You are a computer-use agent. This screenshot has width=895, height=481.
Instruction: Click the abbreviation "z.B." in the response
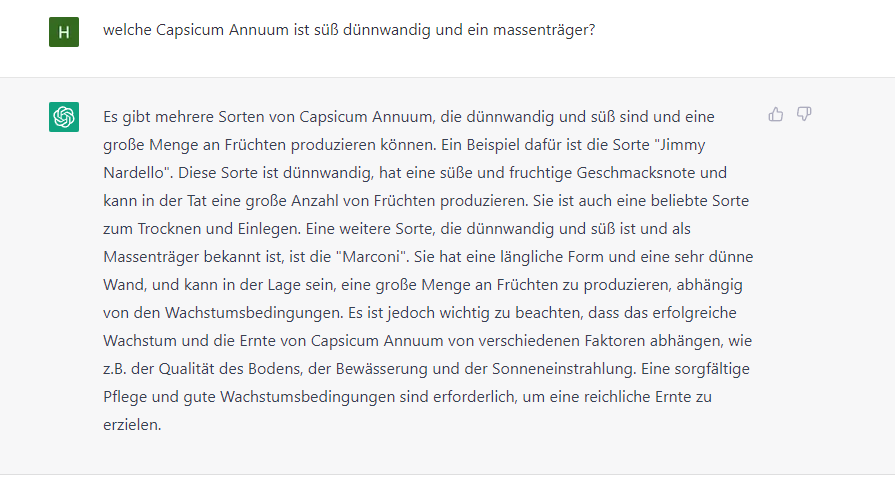[115, 369]
